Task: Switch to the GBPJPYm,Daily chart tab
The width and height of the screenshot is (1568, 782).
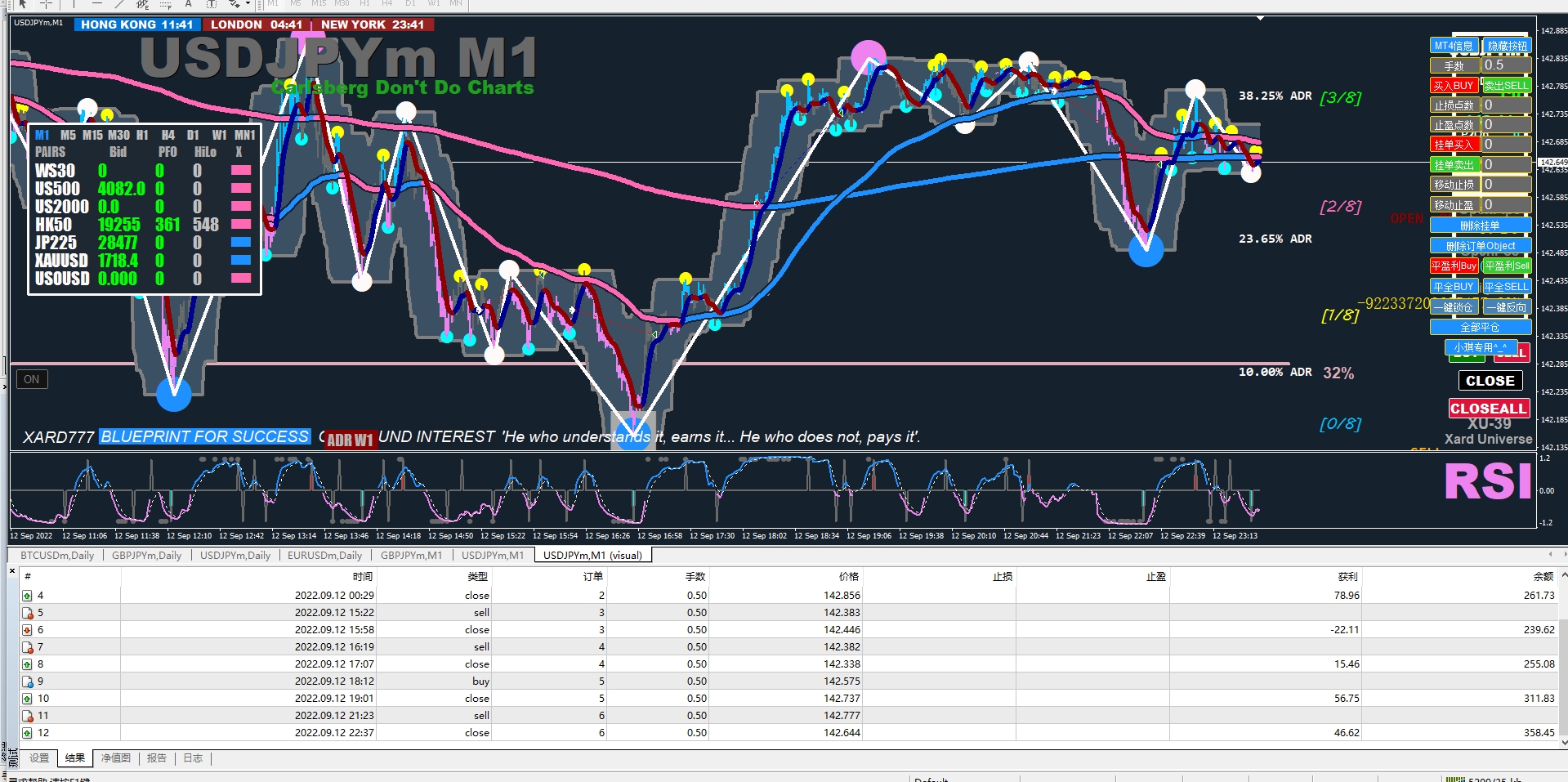Action: [147, 556]
